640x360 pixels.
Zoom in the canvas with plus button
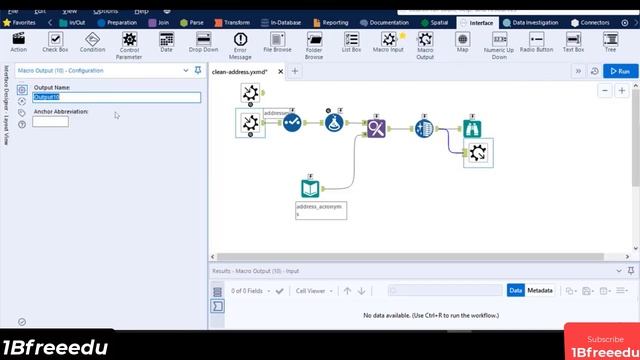coord(622,91)
